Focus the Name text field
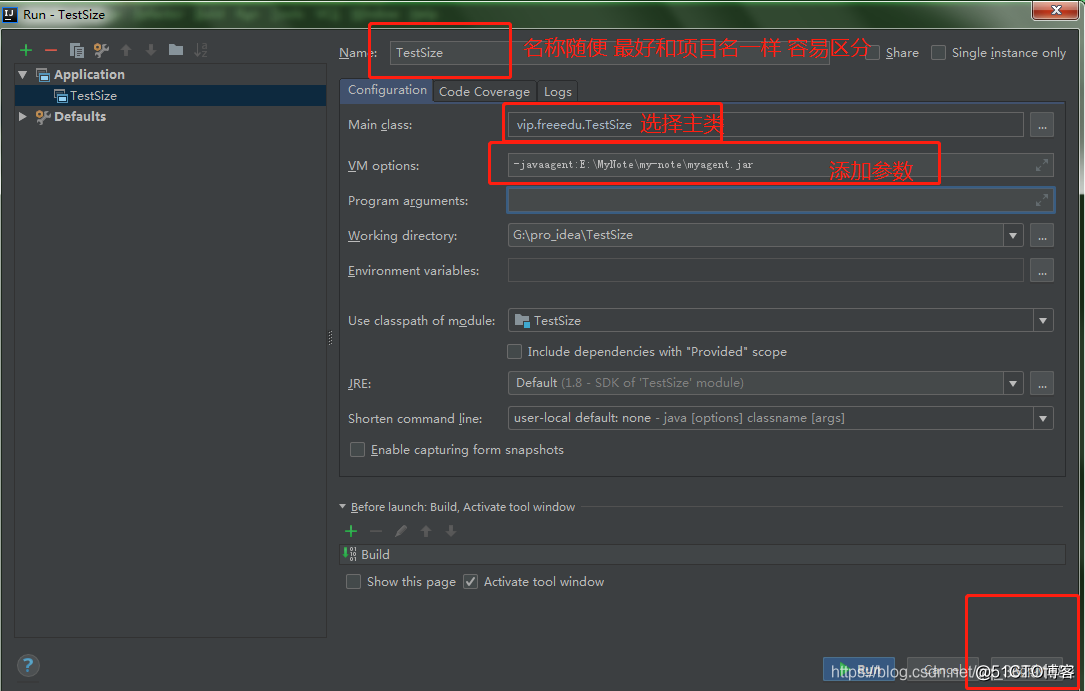 pyautogui.click(x=609, y=53)
